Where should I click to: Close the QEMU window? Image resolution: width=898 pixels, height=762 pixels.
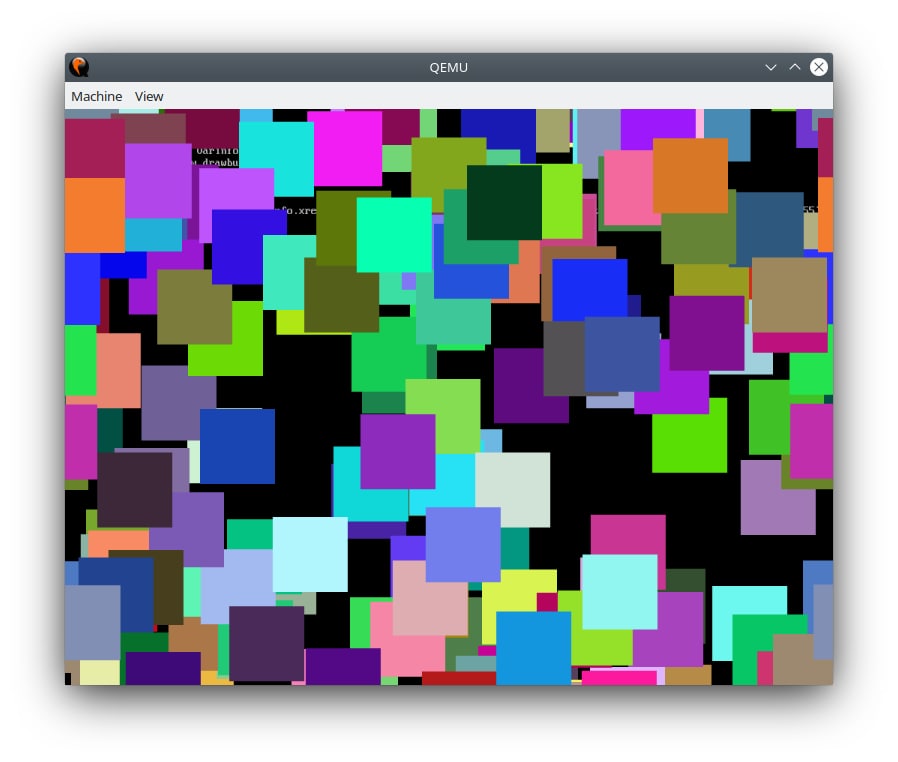click(819, 67)
